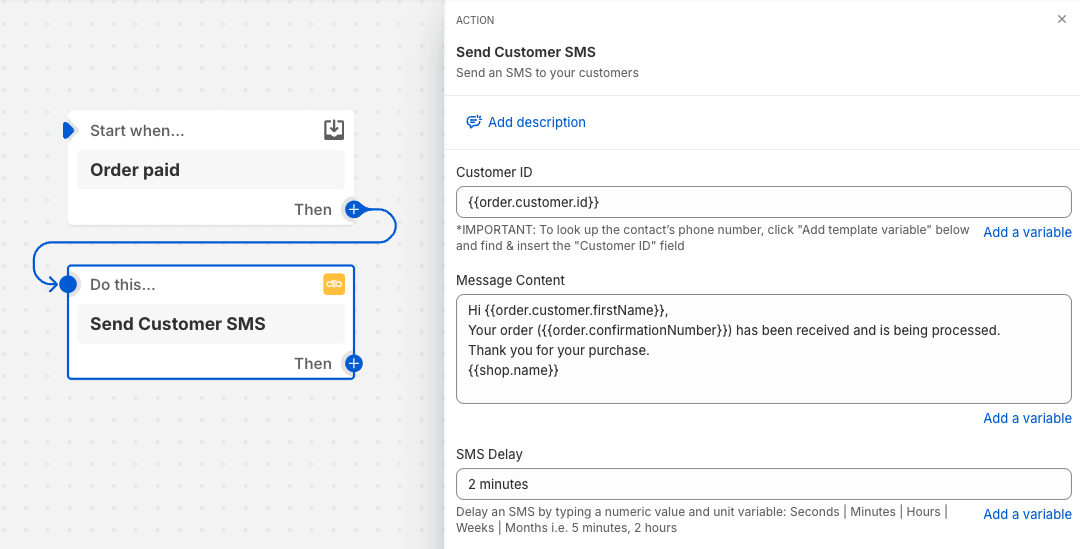Click the Thank you for your purchase line
The width and height of the screenshot is (1080, 549).
pyautogui.click(x=559, y=350)
